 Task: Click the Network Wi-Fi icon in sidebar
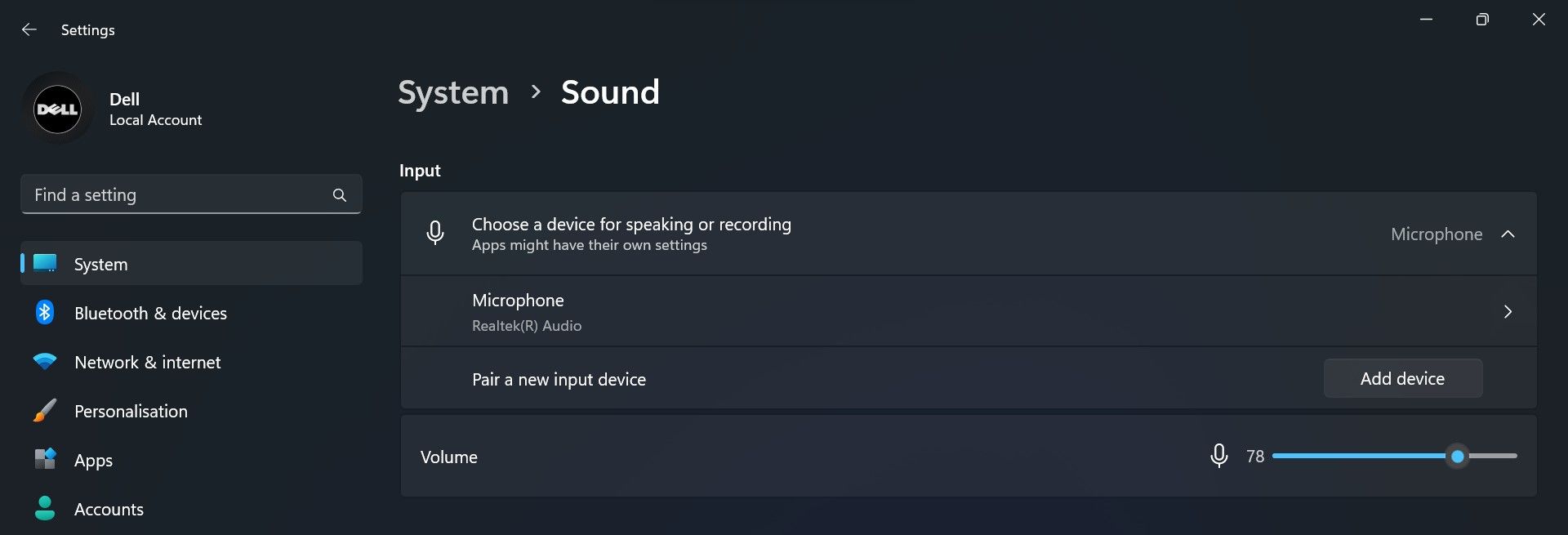point(45,362)
